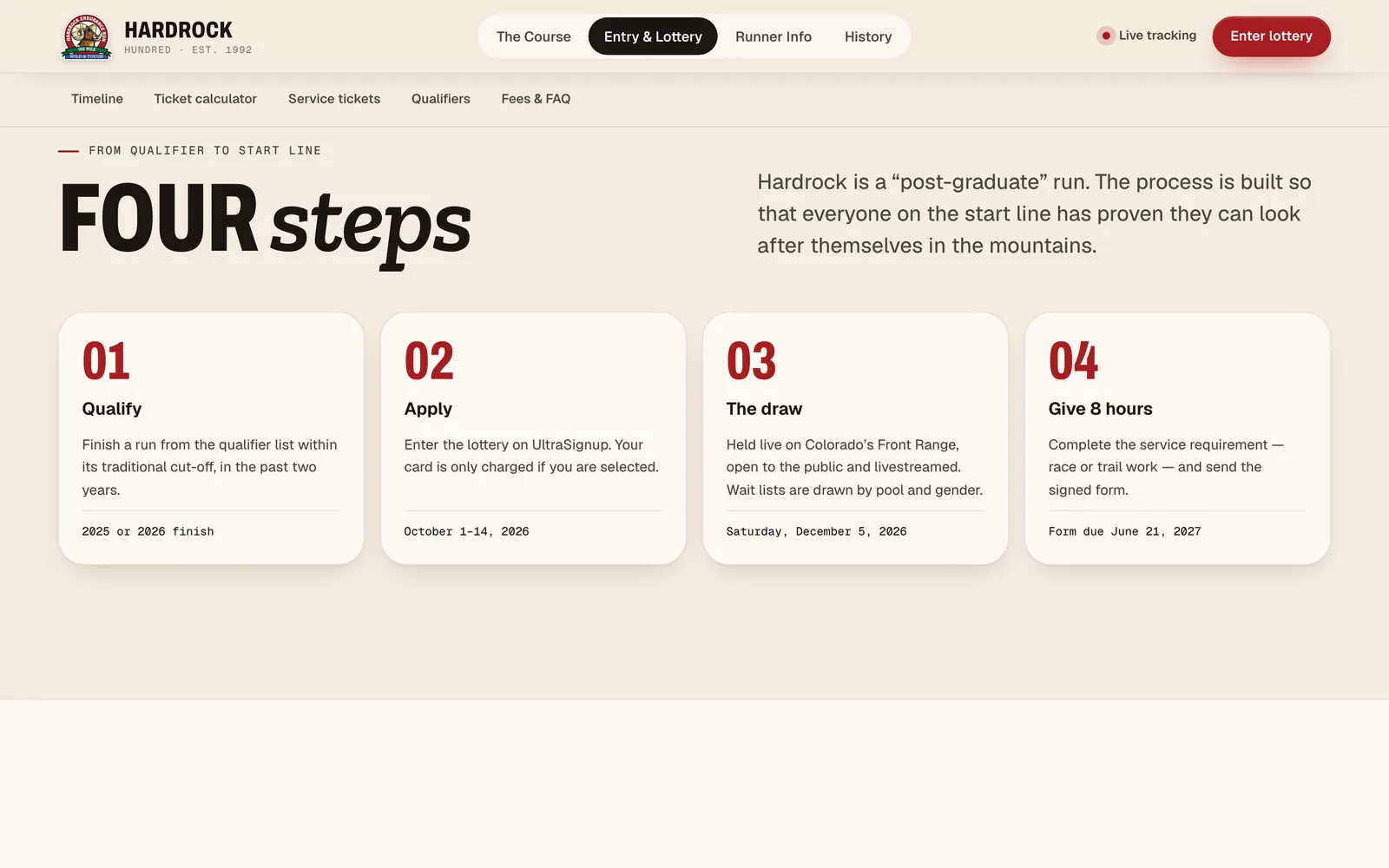Image resolution: width=1389 pixels, height=868 pixels.
Task: Select the 02 Apply step card
Action: [x=533, y=438]
